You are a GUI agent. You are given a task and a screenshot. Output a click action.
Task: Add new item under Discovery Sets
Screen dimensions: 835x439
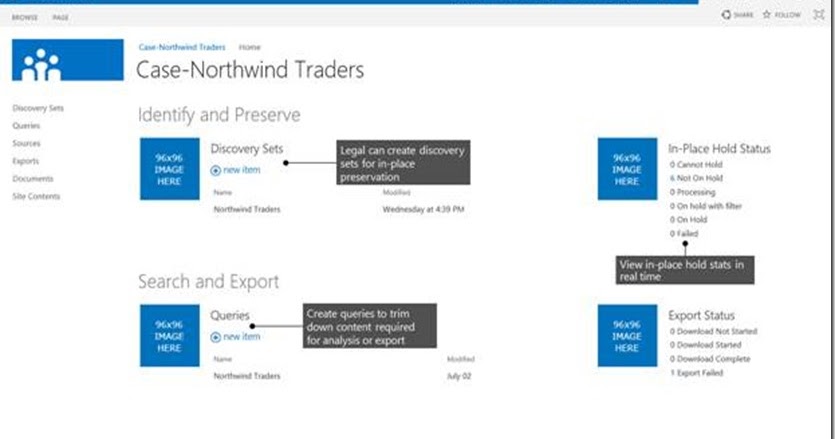coord(241,170)
